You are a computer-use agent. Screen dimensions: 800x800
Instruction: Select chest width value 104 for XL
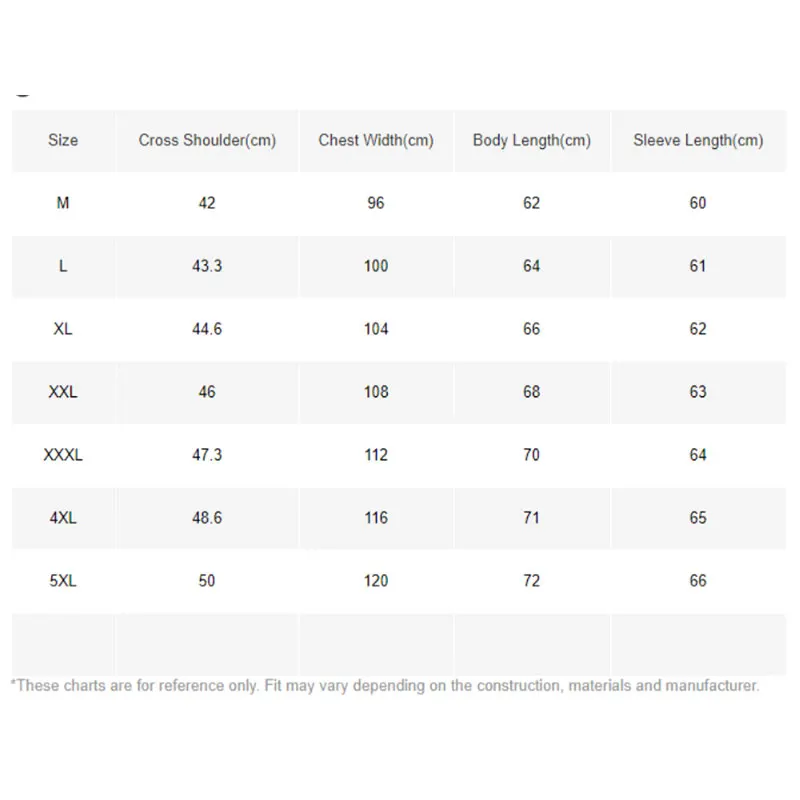(376, 329)
